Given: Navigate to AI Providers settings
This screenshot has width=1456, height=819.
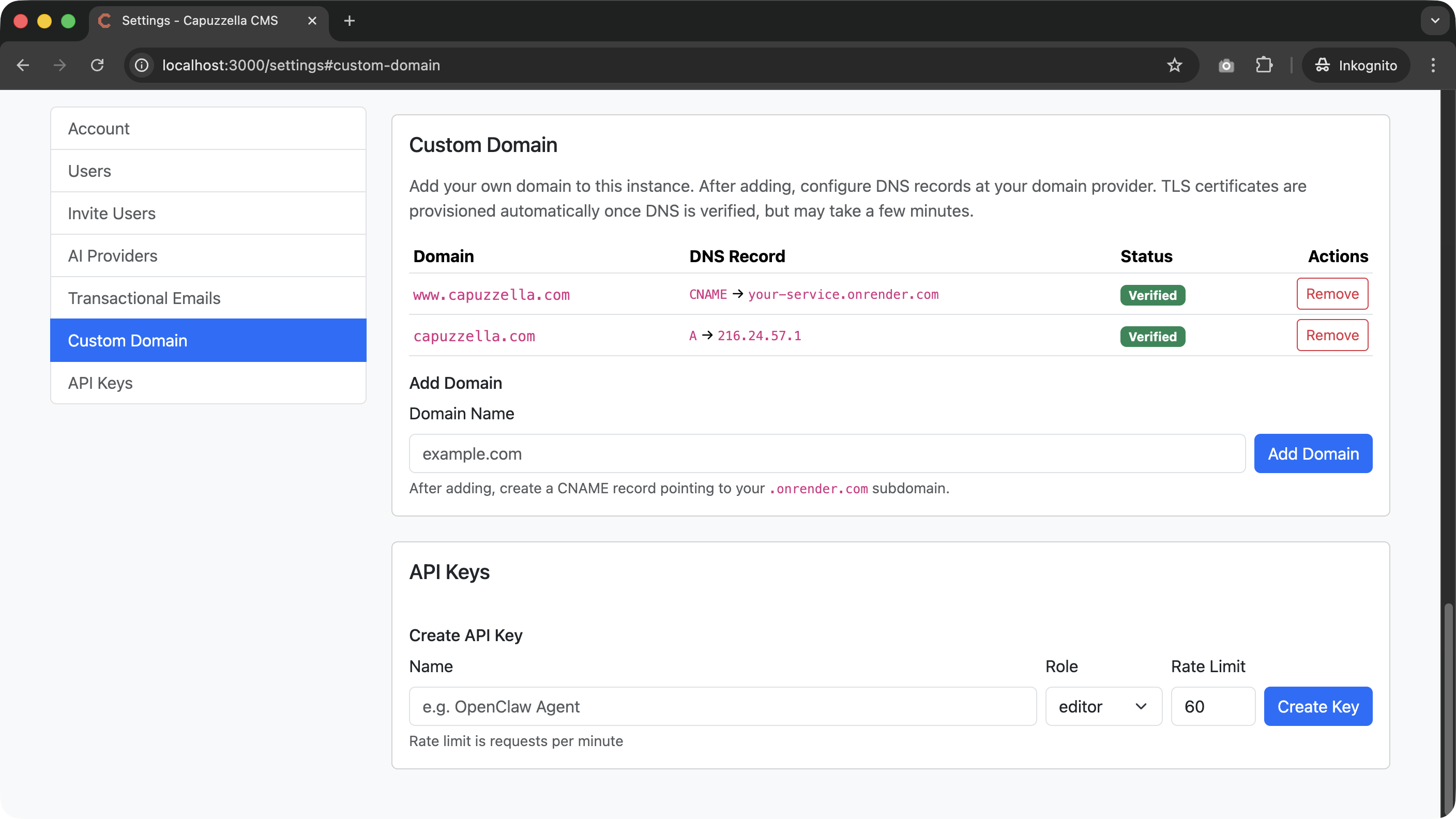Looking at the screenshot, I should click(x=113, y=255).
